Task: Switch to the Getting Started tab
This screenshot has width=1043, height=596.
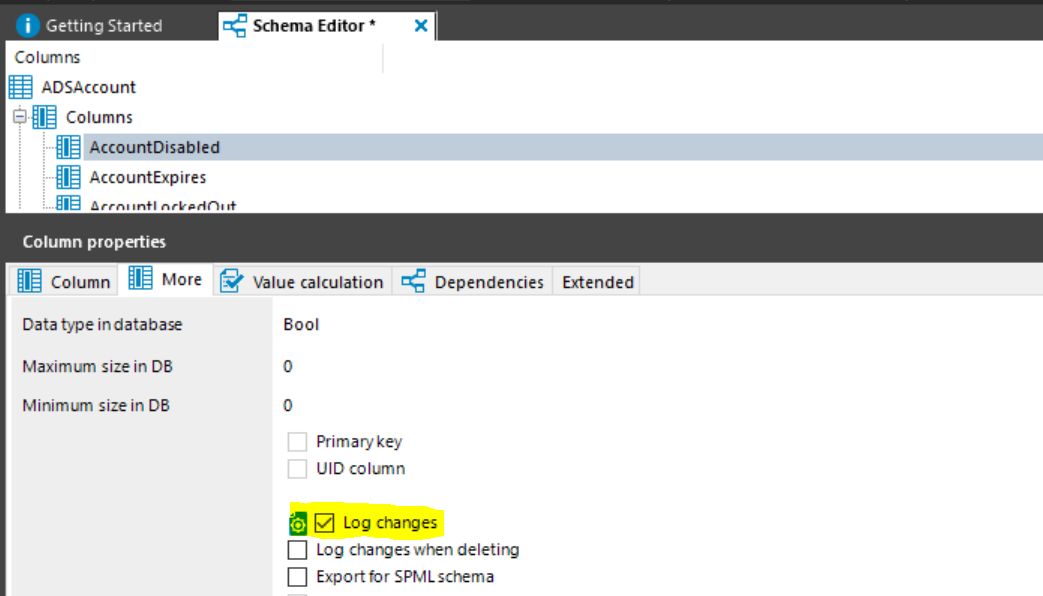Action: pos(89,26)
